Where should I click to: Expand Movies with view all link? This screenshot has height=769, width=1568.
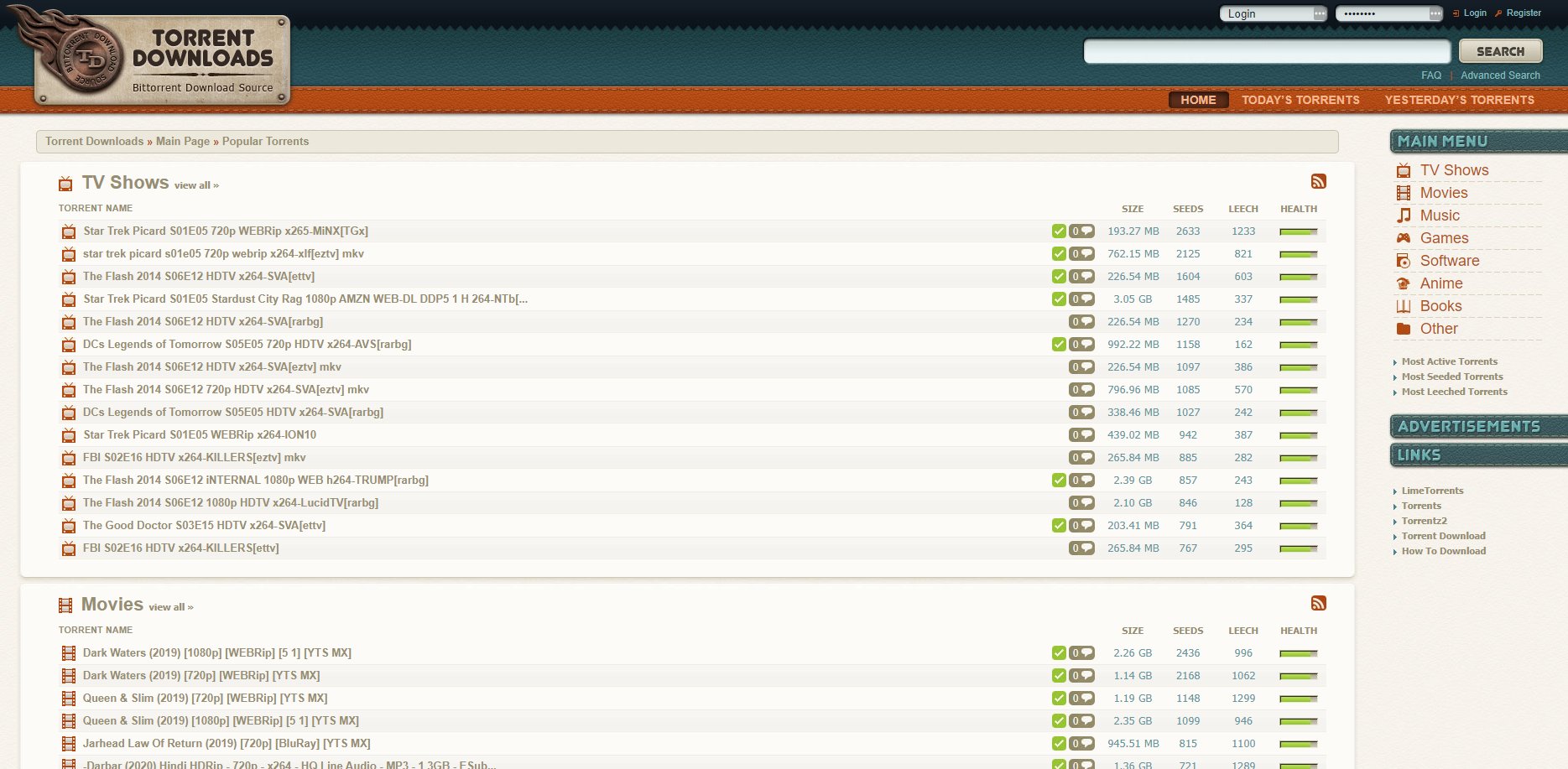coord(171,607)
